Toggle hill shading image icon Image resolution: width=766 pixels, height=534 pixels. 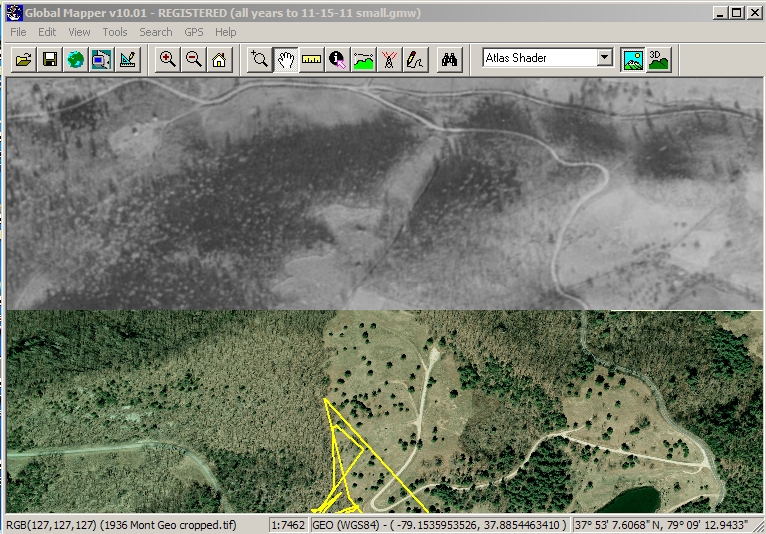tap(633, 60)
